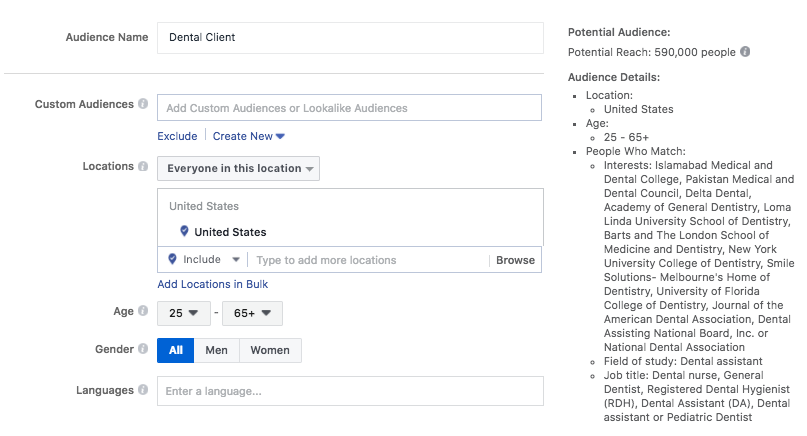Open the Create New dropdown
This screenshot has height=436, width=807.
point(249,136)
